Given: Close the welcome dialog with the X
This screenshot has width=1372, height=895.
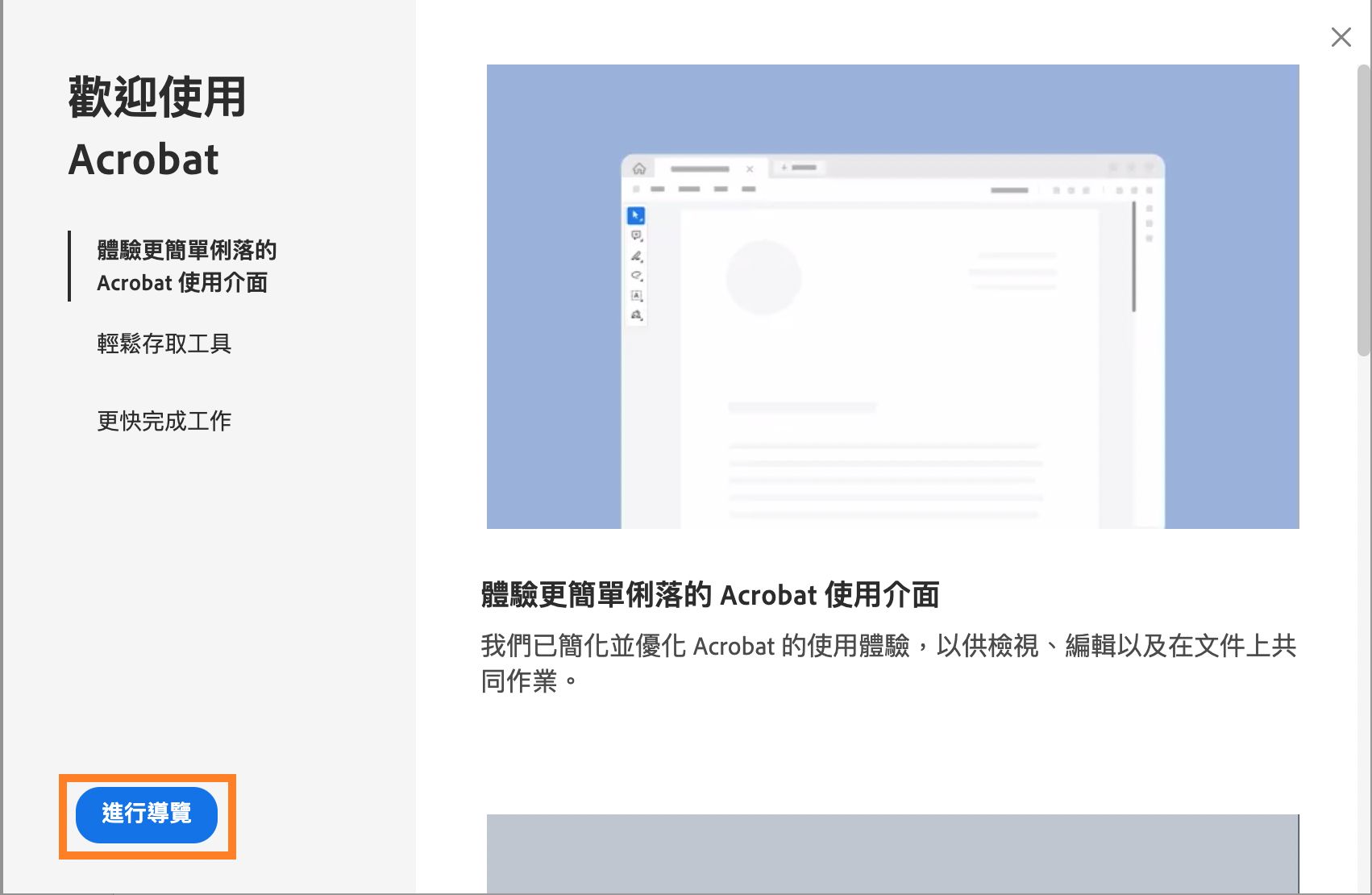Looking at the screenshot, I should [1341, 37].
